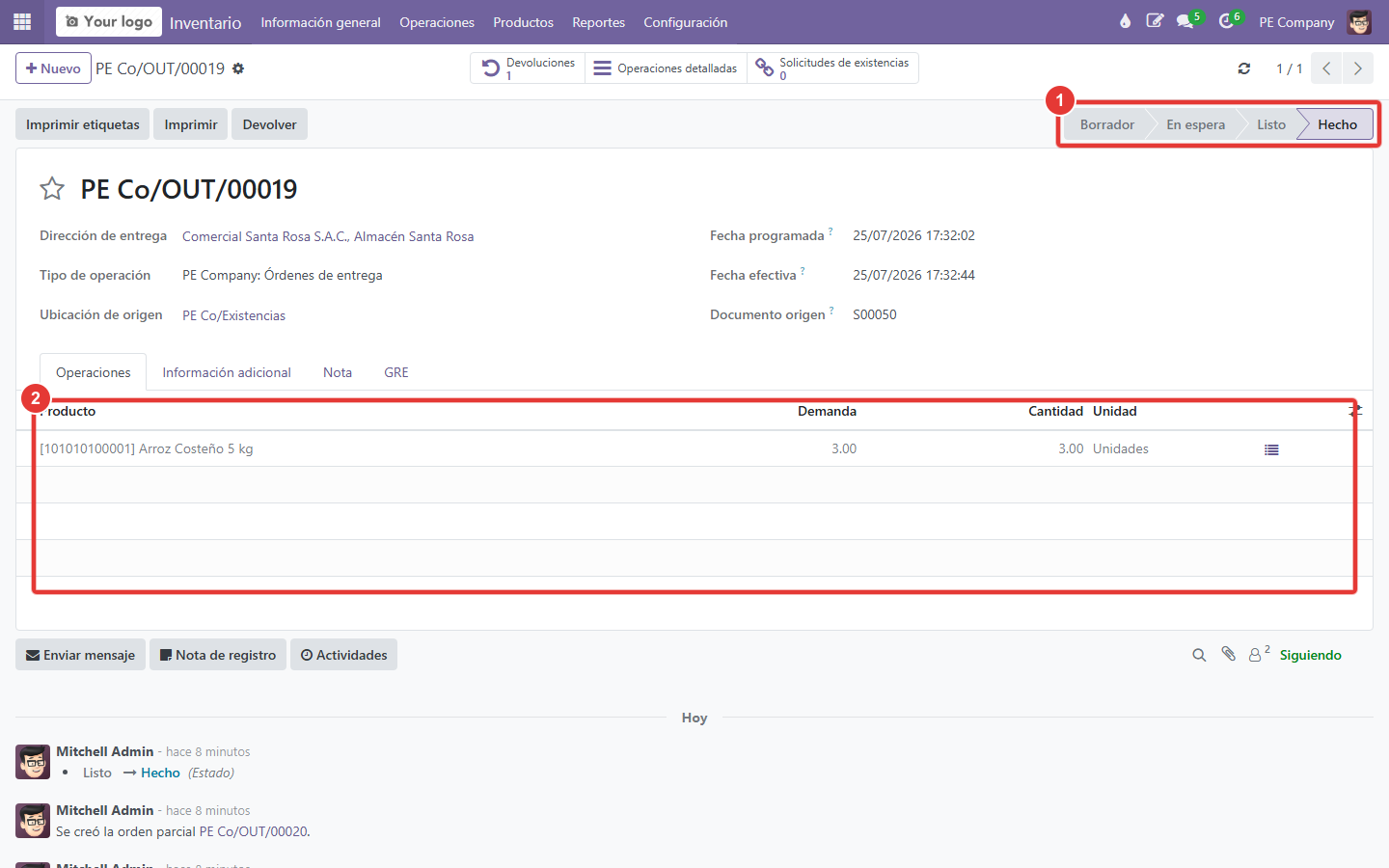This screenshot has height=868, width=1389.
Task: Click the droplet debug icon
Action: tap(1125, 21)
